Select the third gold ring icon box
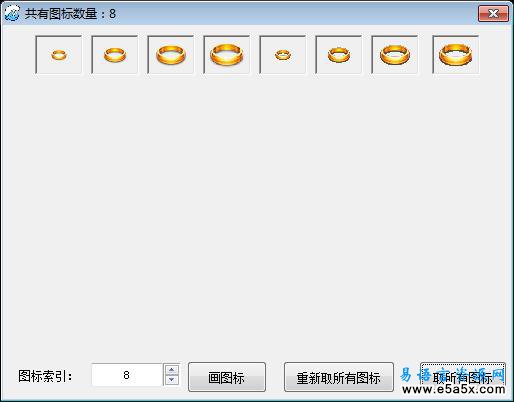514x402 pixels. [171, 55]
